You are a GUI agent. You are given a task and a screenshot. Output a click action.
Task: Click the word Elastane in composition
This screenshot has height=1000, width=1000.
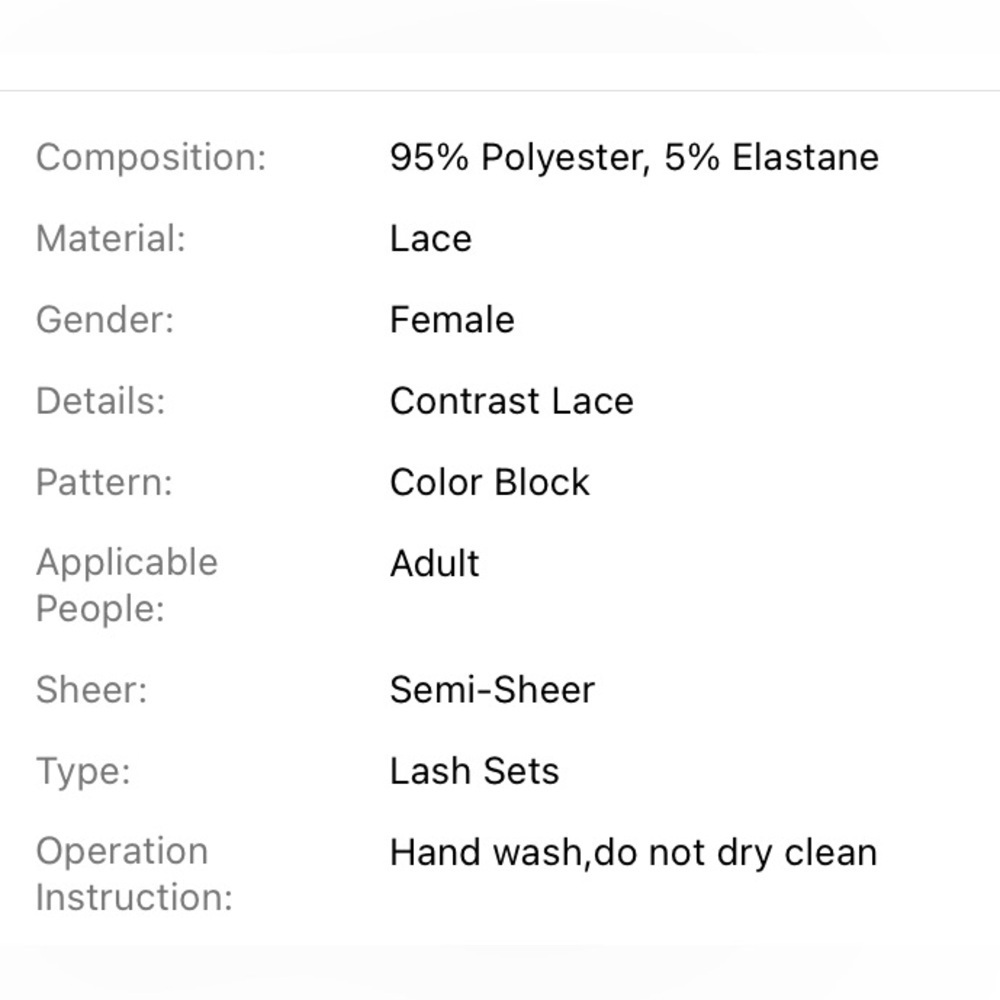point(805,157)
